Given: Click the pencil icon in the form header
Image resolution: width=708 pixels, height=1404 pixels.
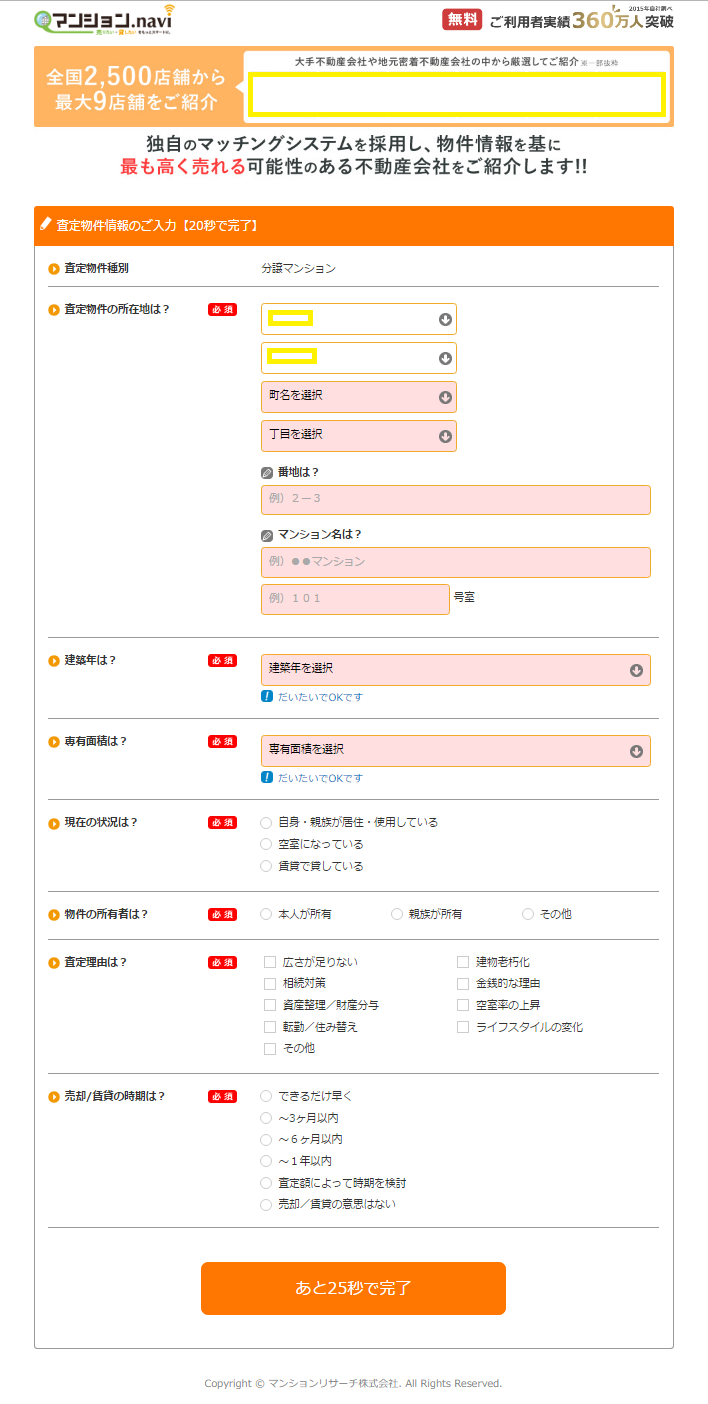Looking at the screenshot, I should [46, 225].
